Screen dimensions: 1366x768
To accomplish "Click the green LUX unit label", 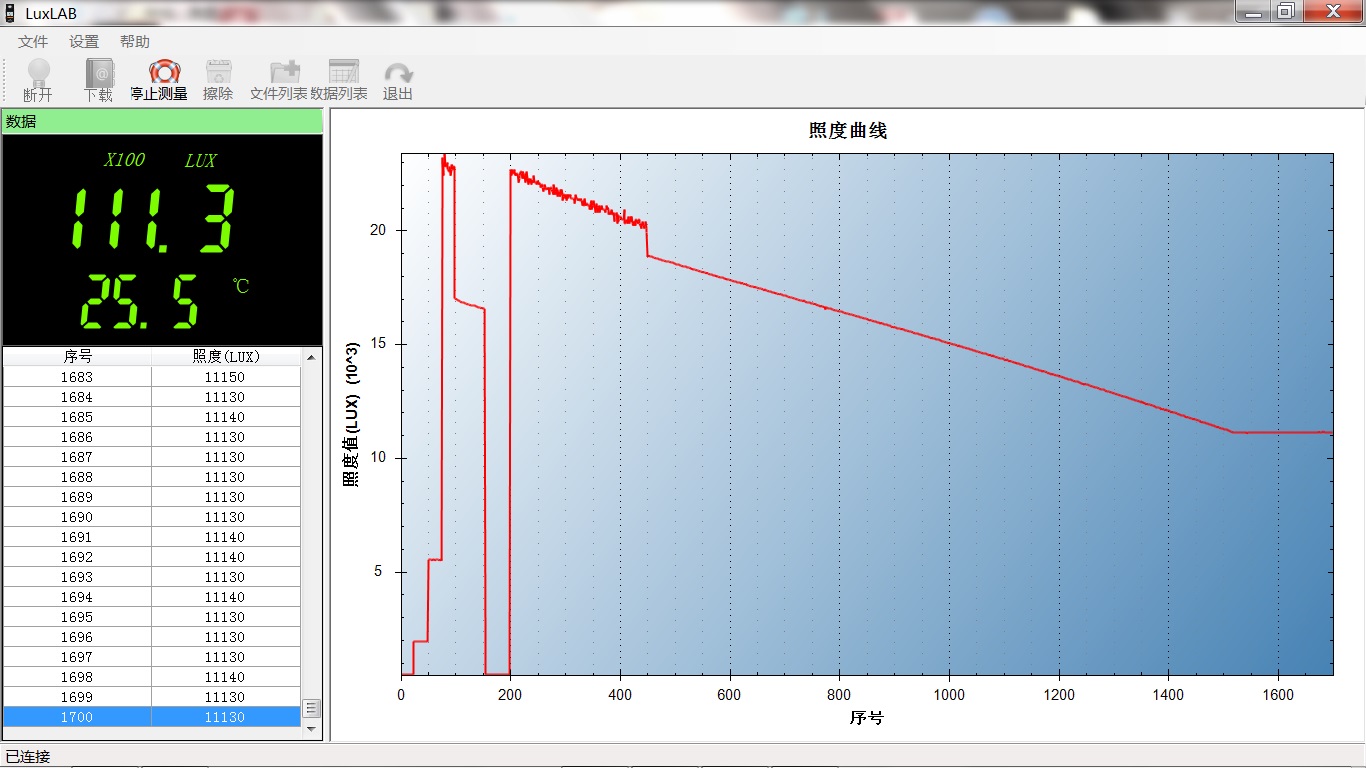I will (200, 160).
